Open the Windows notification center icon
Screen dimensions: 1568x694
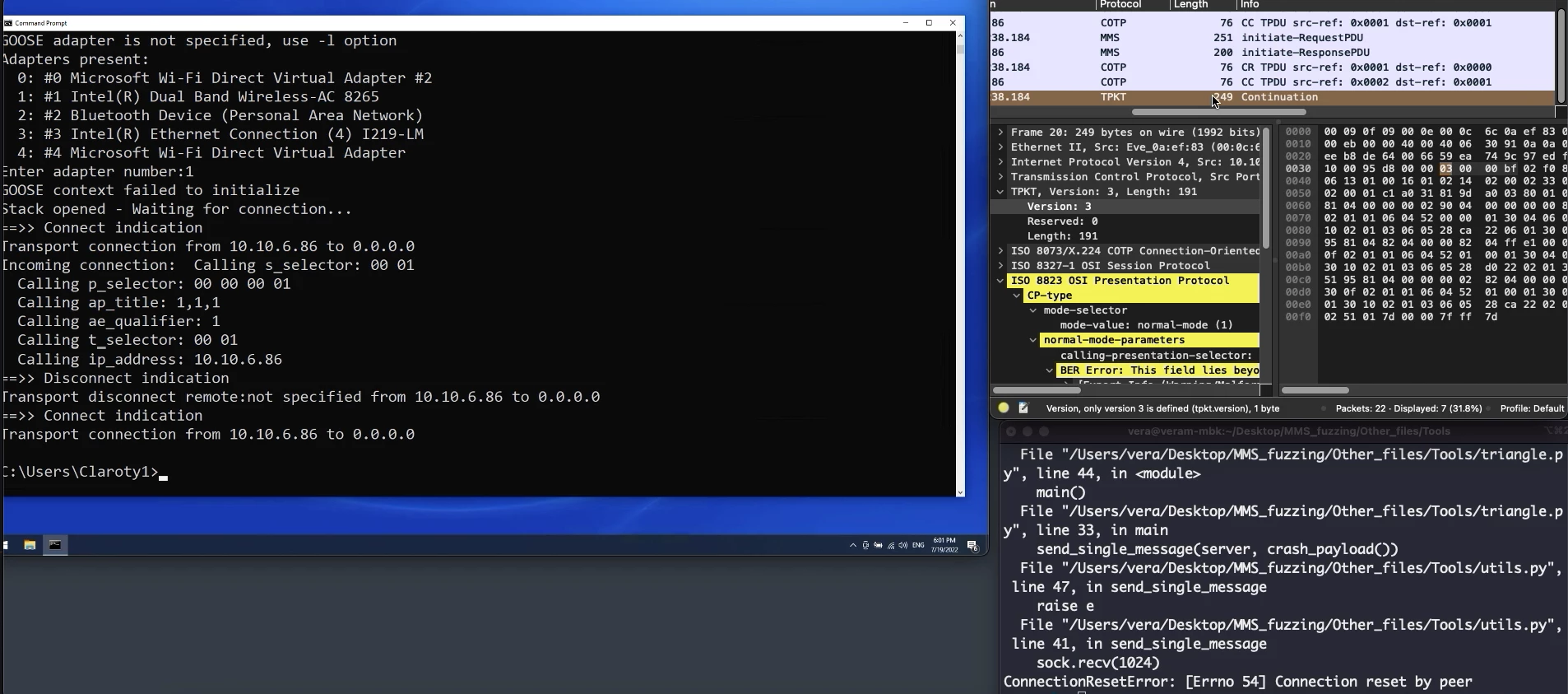coord(972,546)
